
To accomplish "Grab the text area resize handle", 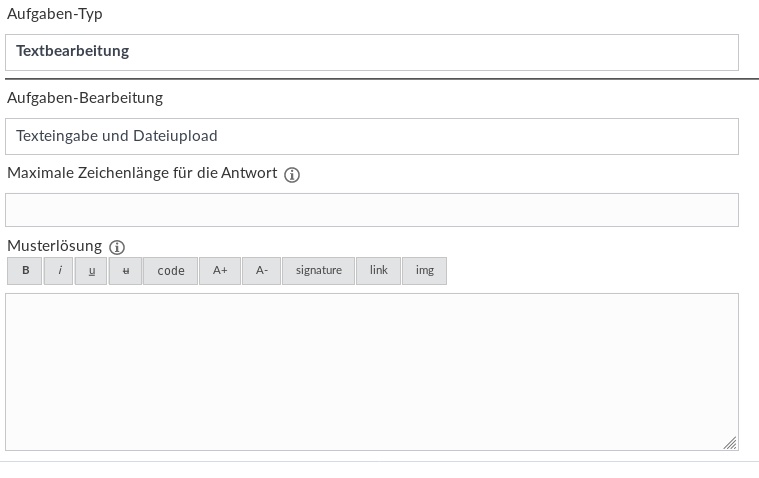I will [x=730, y=442].
